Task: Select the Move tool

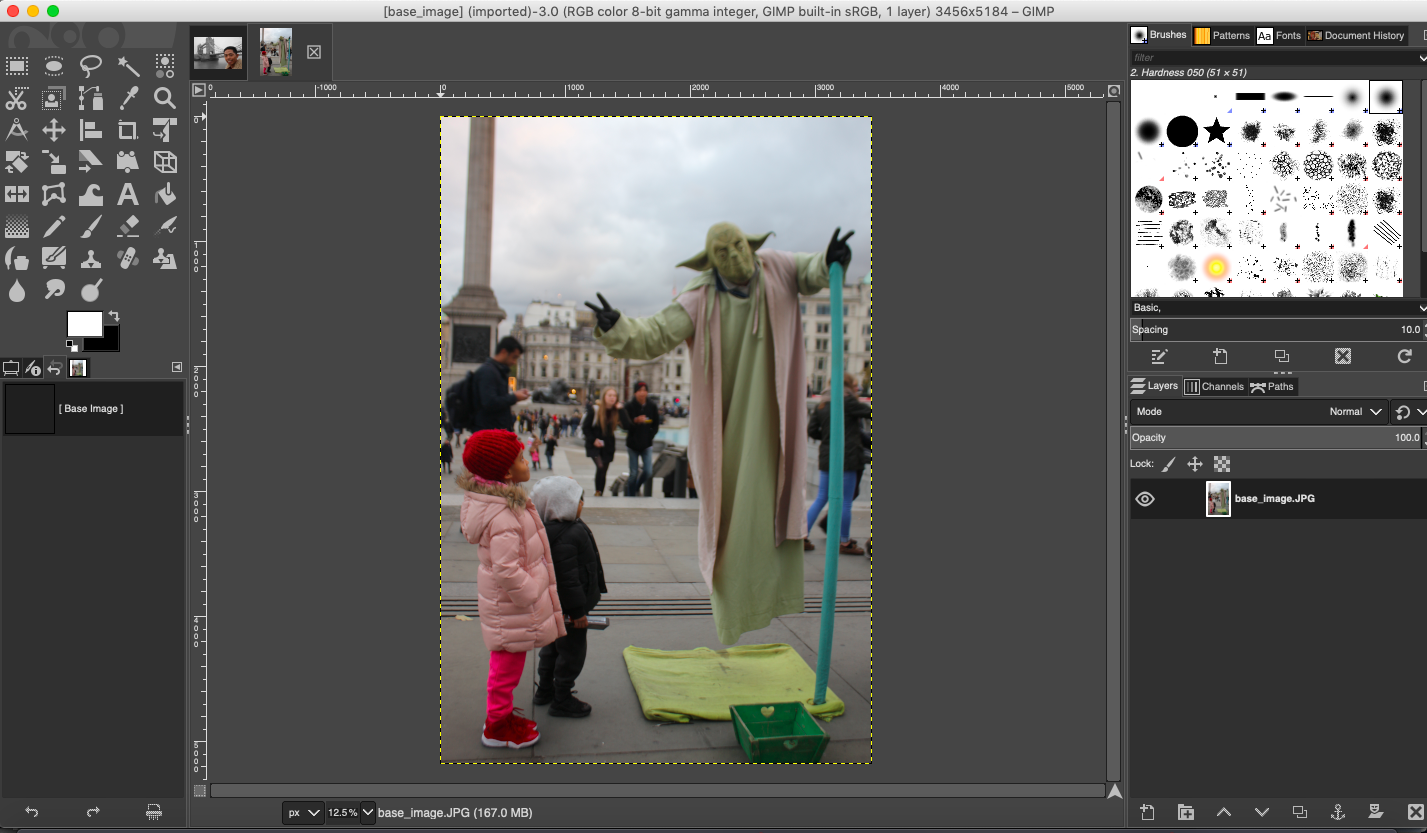Action: click(54, 130)
